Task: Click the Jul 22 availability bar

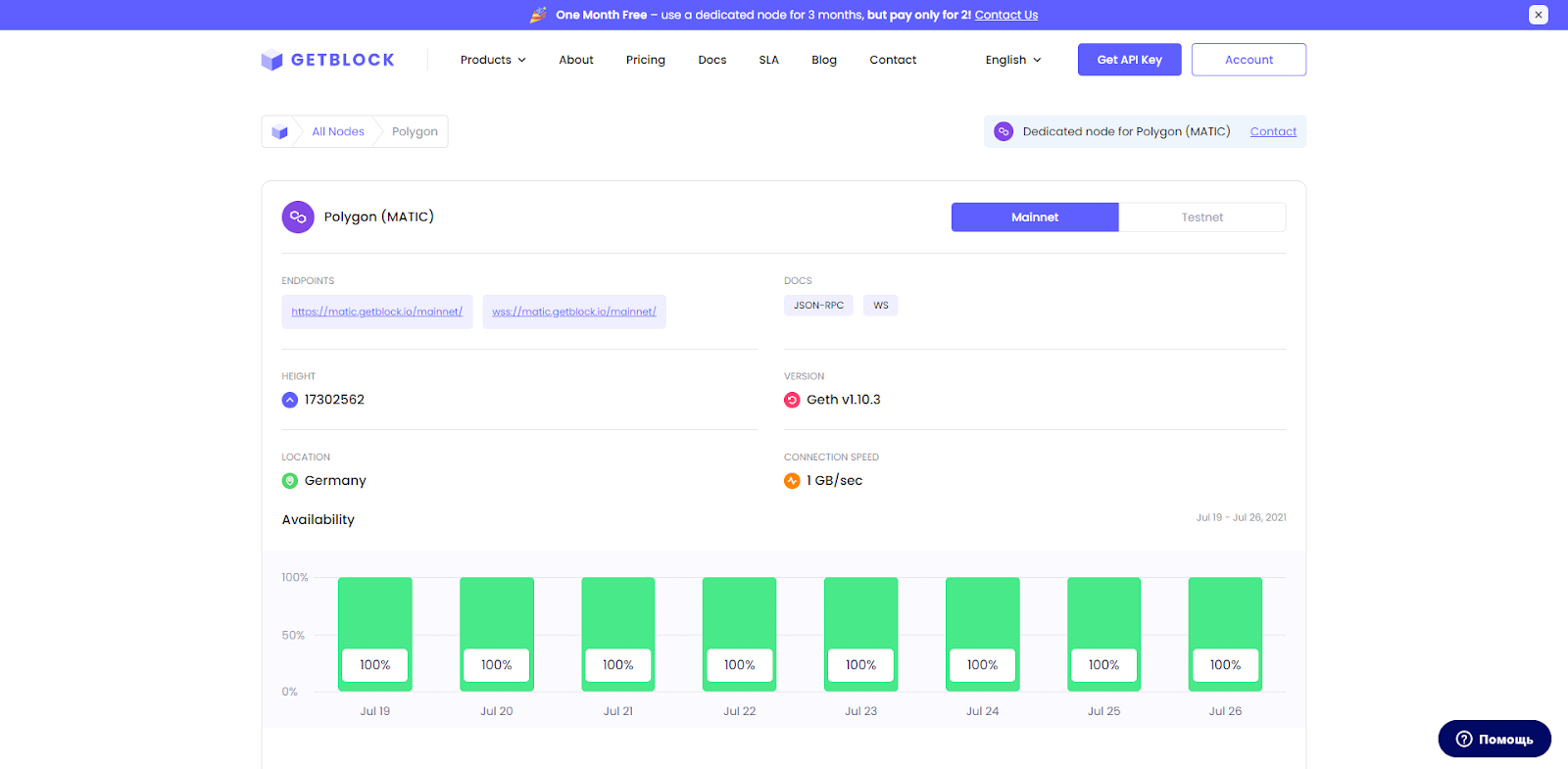Action: 740,634
